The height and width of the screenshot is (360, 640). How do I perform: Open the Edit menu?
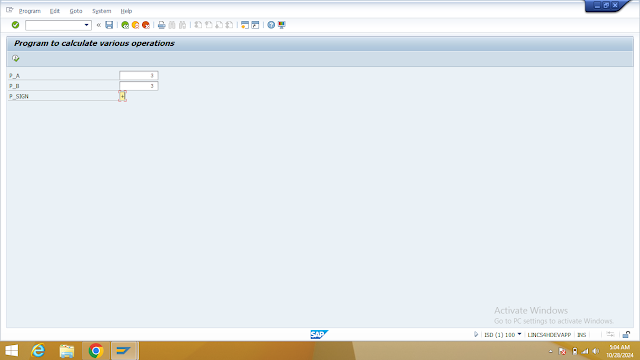coord(55,11)
